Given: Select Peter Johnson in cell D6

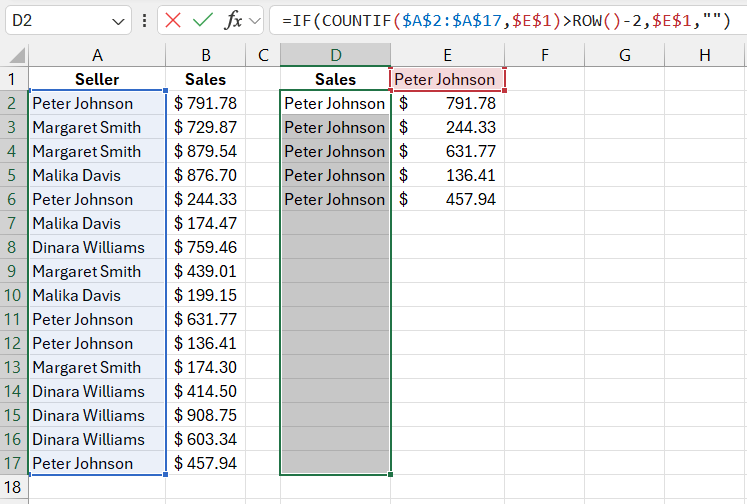Looking at the screenshot, I should pyautogui.click(x=335, y=199).
